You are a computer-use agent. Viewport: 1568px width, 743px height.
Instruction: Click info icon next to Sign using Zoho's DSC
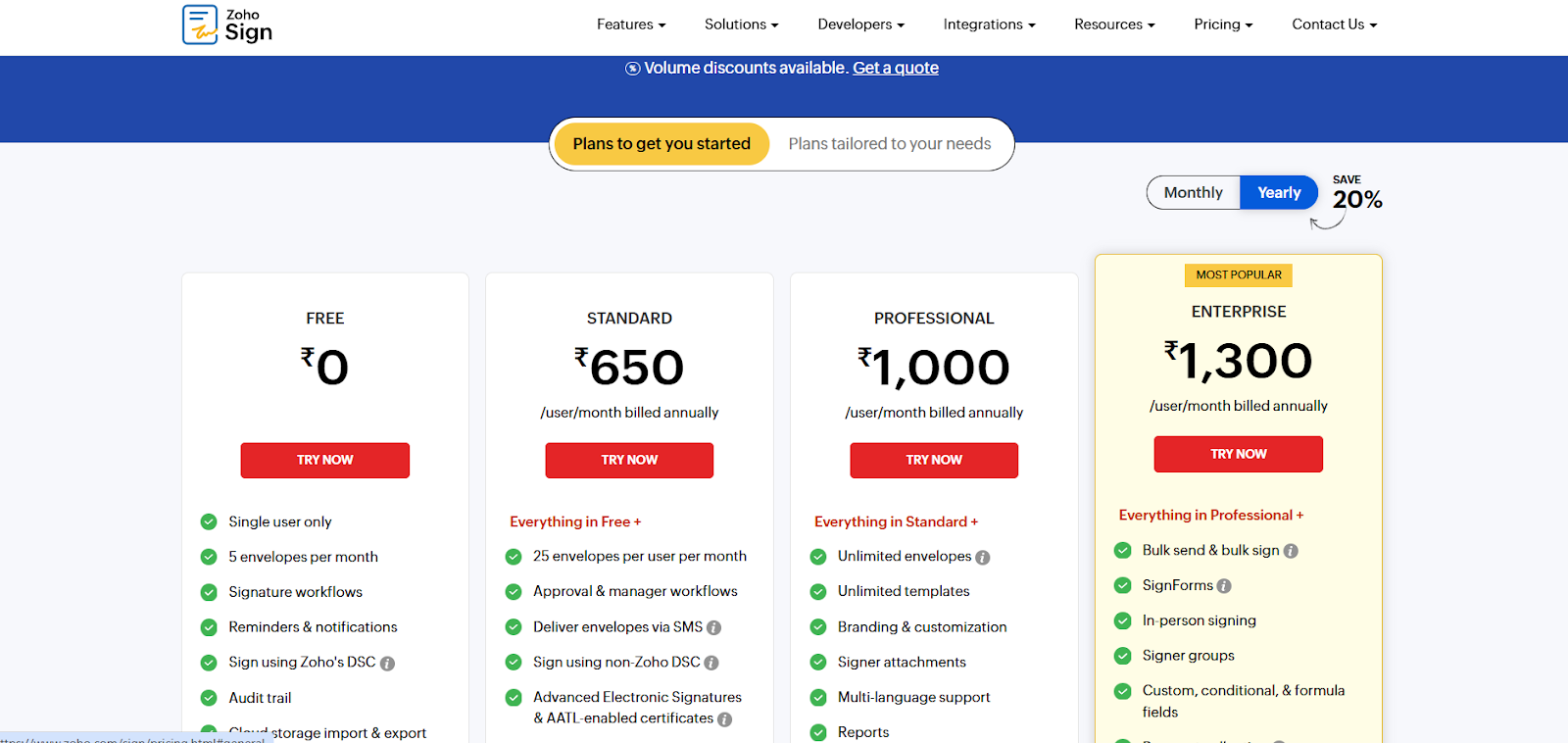[x=387, y=664]
